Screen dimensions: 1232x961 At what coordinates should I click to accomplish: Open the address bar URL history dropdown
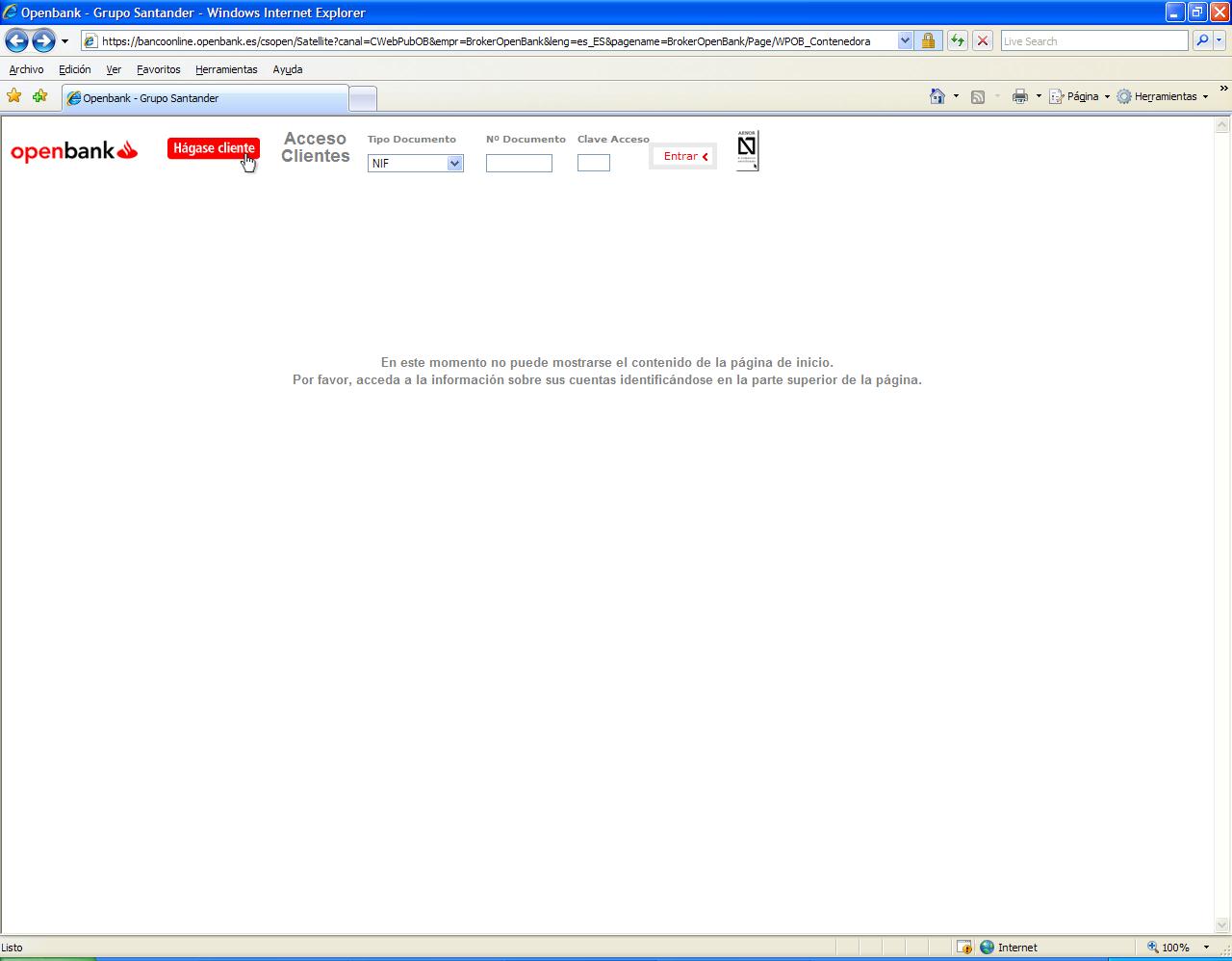905,40
